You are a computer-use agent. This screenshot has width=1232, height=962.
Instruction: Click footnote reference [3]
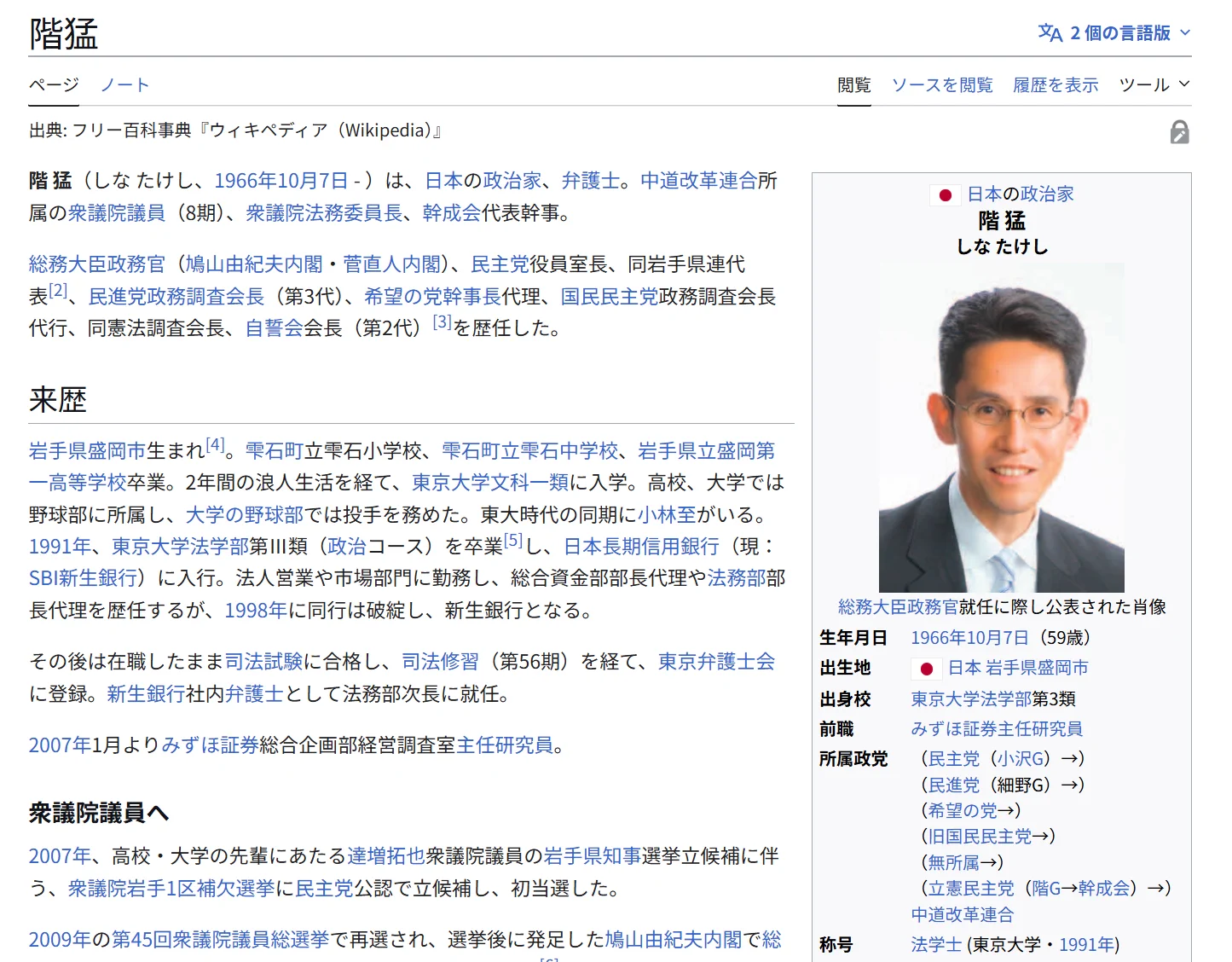pyautogui.click(x=442, y=322)
